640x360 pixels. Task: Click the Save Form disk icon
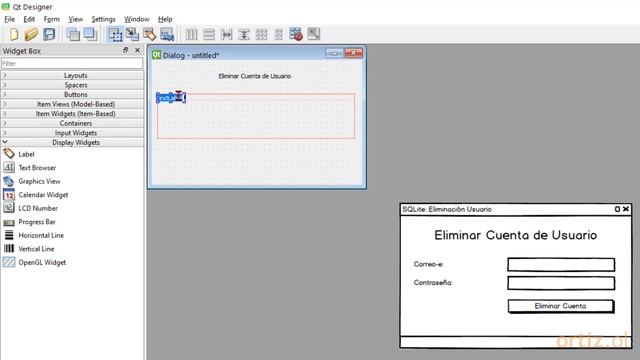(49, 34)
